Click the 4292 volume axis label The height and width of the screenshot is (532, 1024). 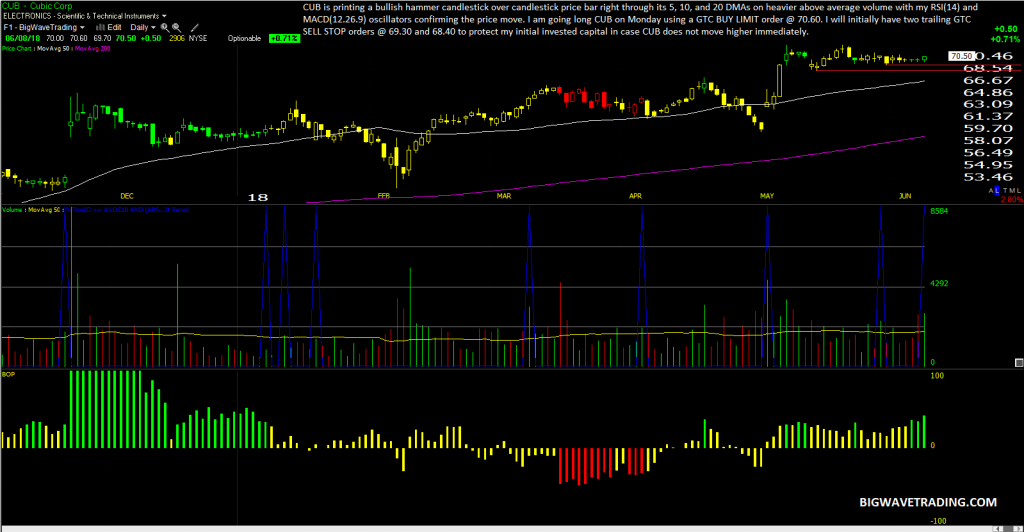point(939,284)
